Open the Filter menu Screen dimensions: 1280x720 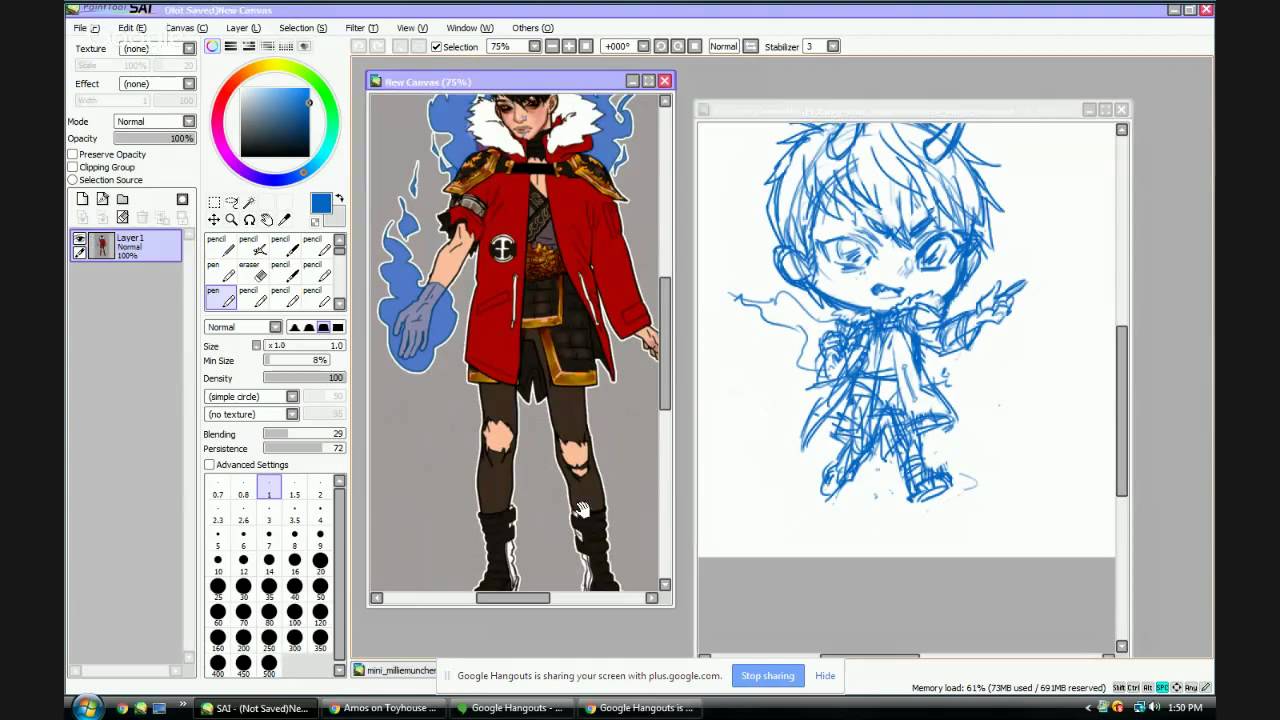361,28
